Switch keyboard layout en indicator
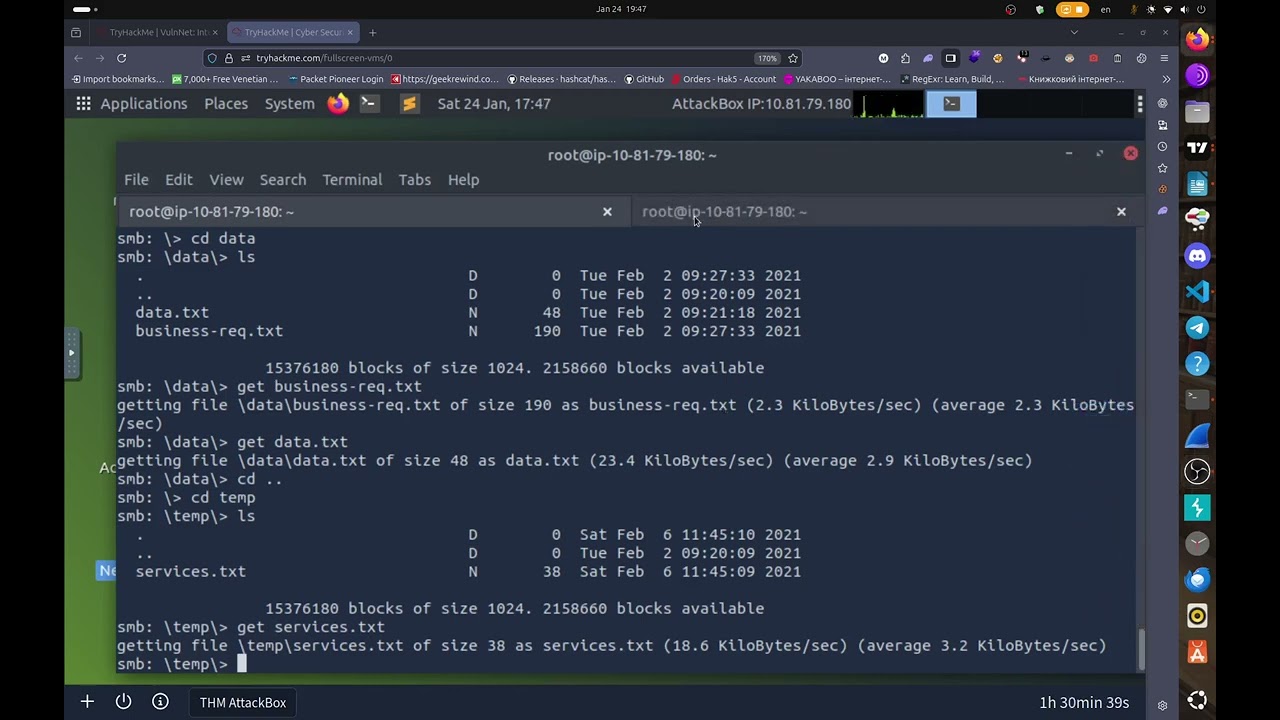The image size is (1280, 720). point(1105,9)
